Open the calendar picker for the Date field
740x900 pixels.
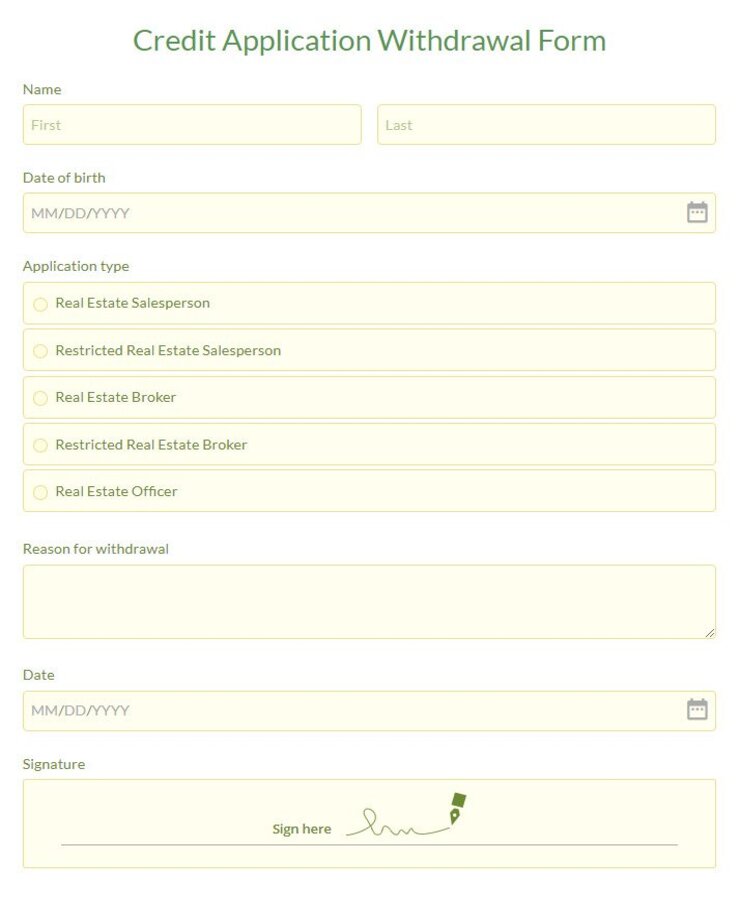click(x=697, y=709)
